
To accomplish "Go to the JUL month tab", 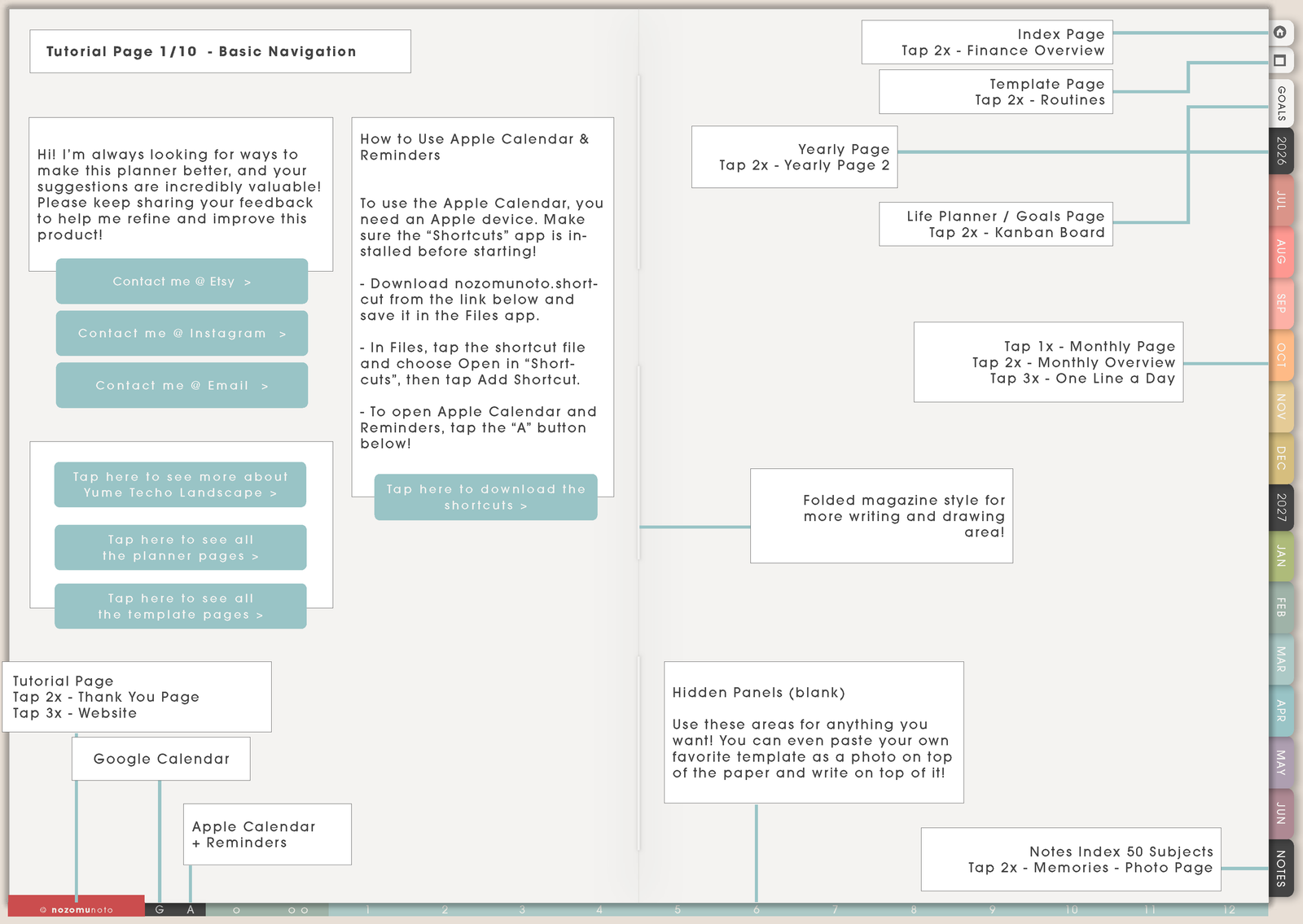I will 1281,200.
